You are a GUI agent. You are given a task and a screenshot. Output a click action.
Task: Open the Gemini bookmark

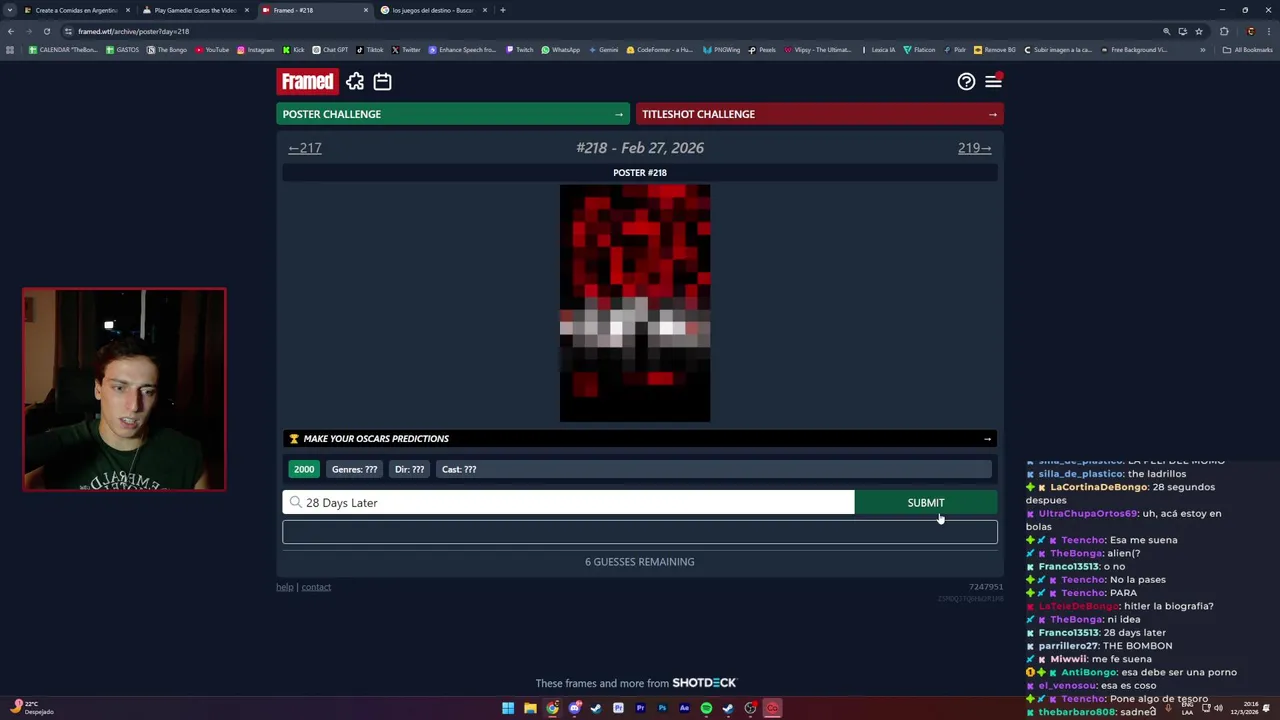pyautogui.click(x=604, y=50)
